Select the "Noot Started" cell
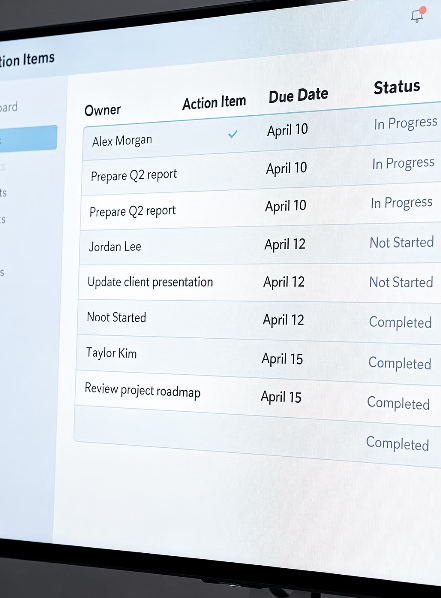 tap(116, 317)
